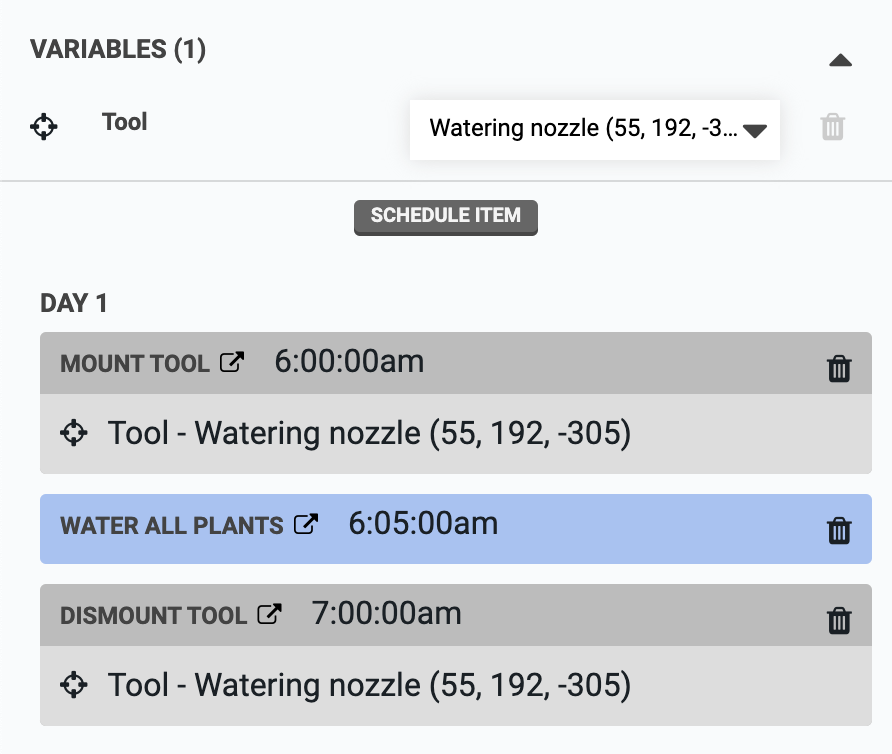The image size is (892, 754).
Task: Click the MOUNT TOOL header label
Action: (x=135, y=363)
